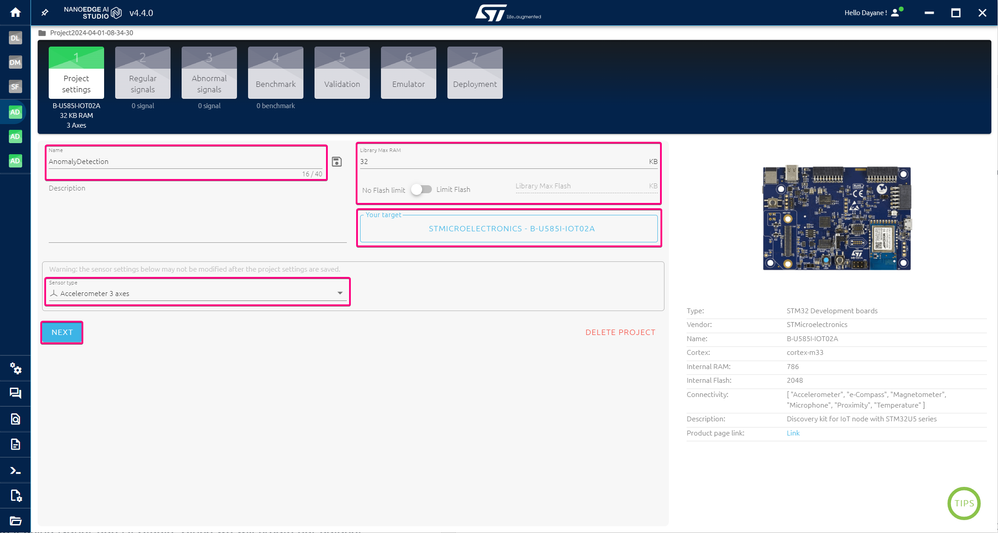This screenshot has height=533, width=998.
Task: Click the version label v4.4.0
Action: tap(141, 13)
